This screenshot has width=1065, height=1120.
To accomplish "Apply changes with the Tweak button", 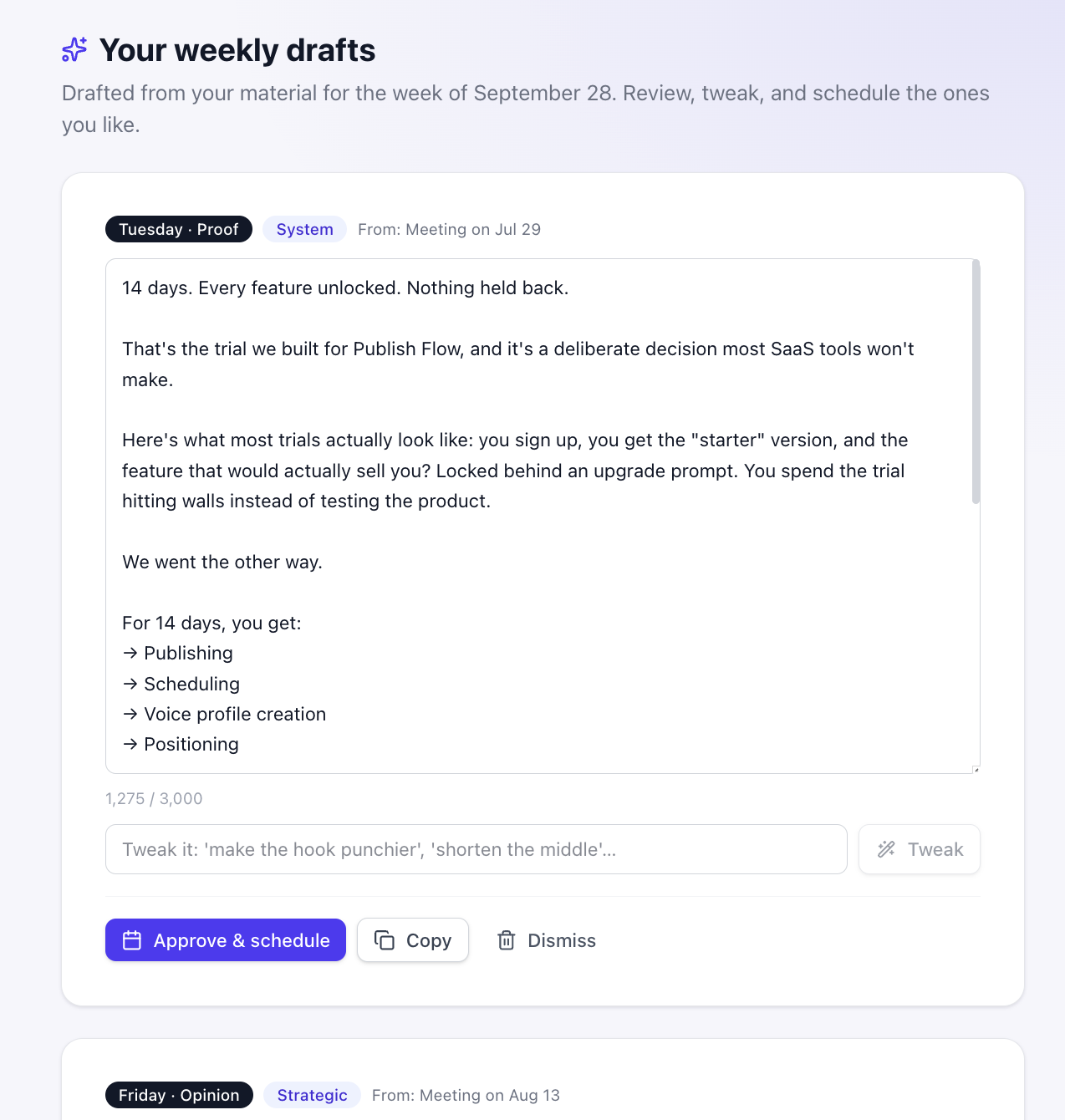I will point(920,849).
